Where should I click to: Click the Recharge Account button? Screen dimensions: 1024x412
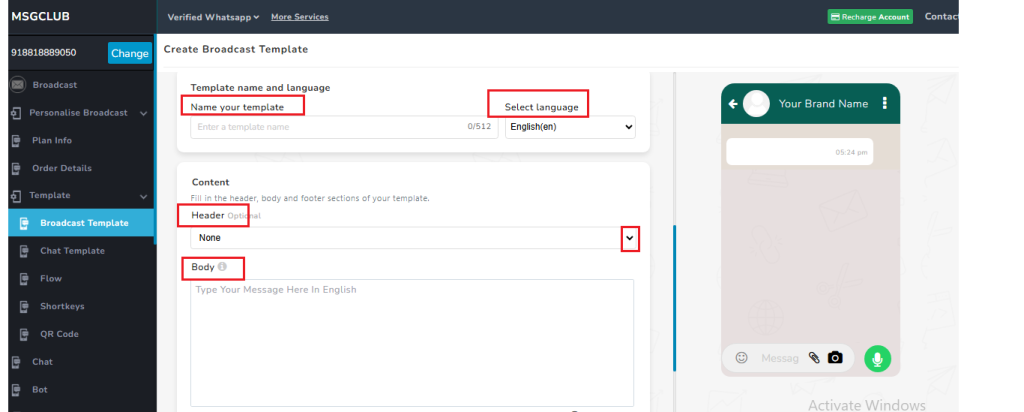(868, 17)
